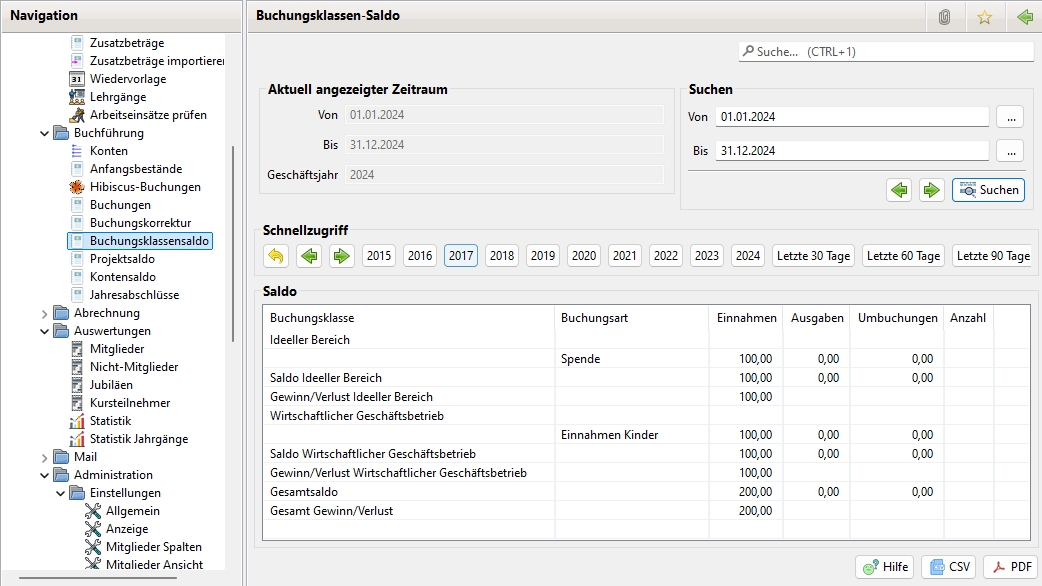Click the search text field
The image size is (1042, 586).
point(886,51)
